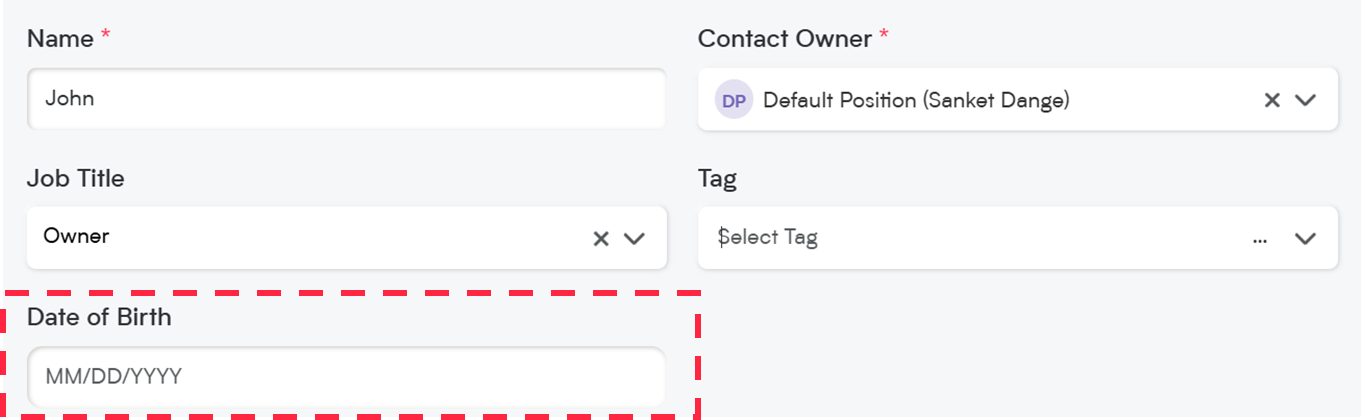Image resolution: width=1361 pixels, height=420 pixels.
Task: Click the Tag field label
Action: click(717, 180)
